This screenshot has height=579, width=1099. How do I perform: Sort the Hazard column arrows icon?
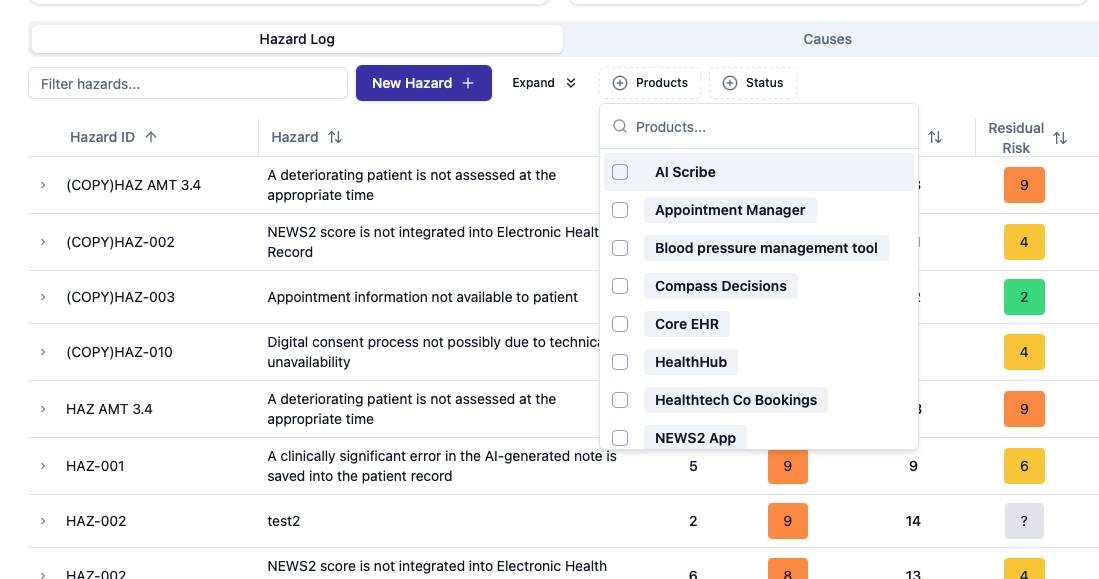[335, 137]
